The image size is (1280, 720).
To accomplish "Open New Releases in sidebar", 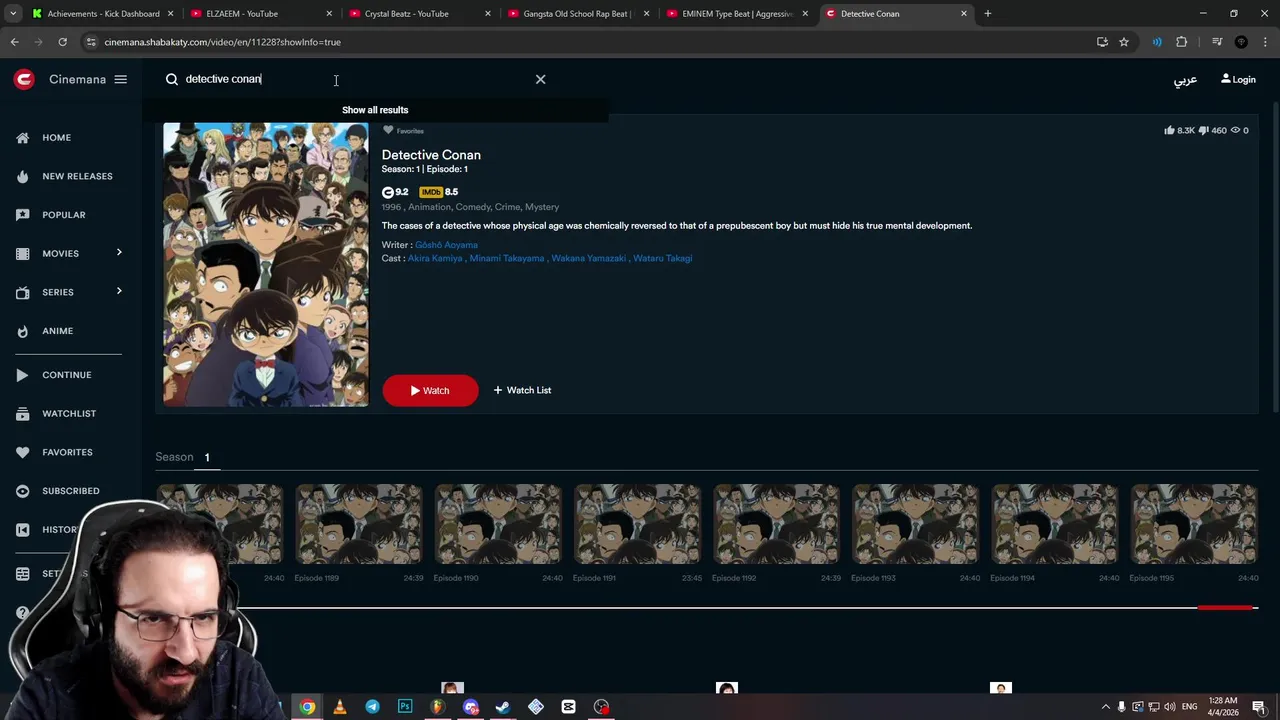I will (77, 176).
